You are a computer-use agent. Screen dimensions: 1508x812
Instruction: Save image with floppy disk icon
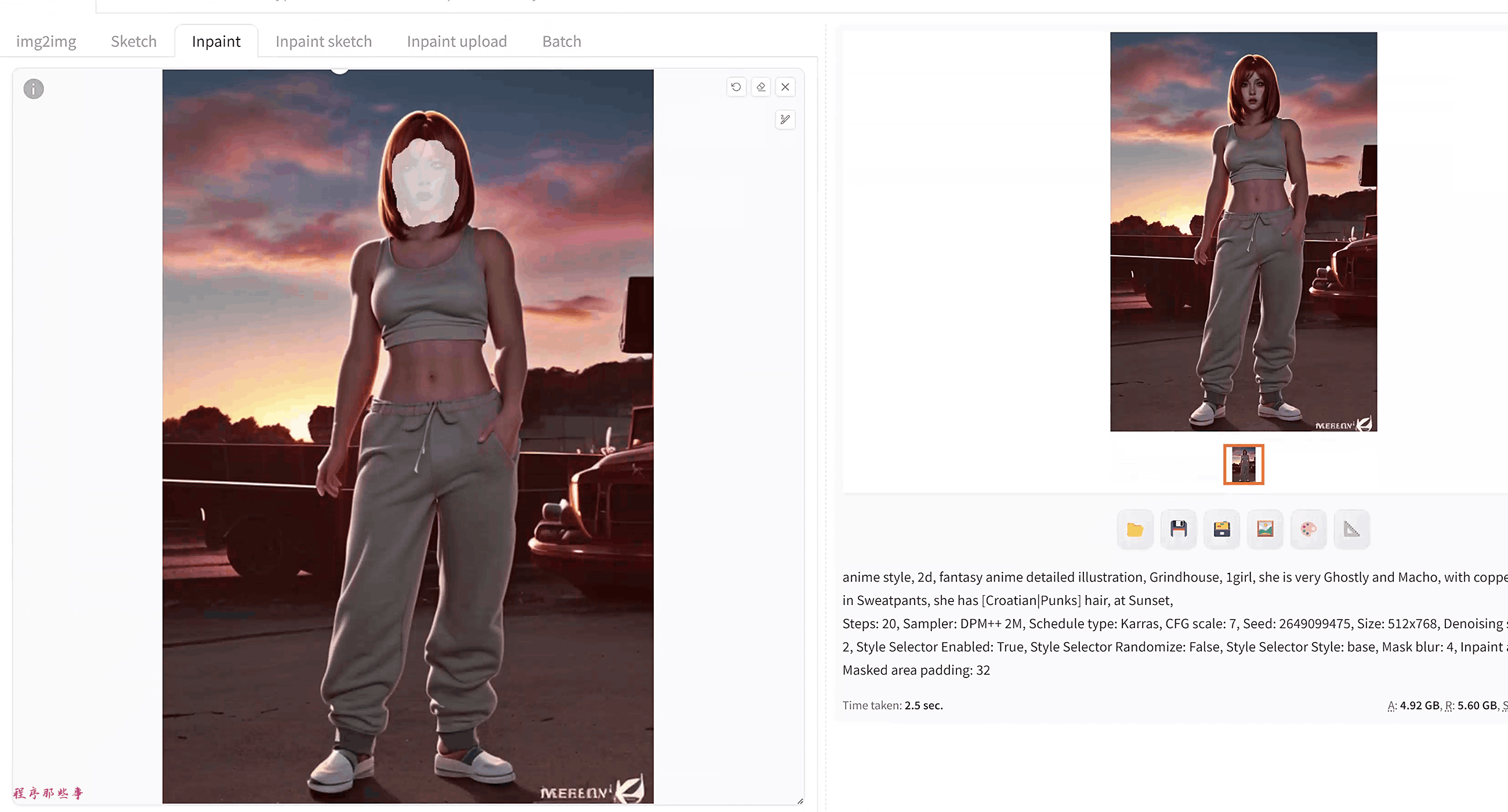click(x=1178, y=530)
